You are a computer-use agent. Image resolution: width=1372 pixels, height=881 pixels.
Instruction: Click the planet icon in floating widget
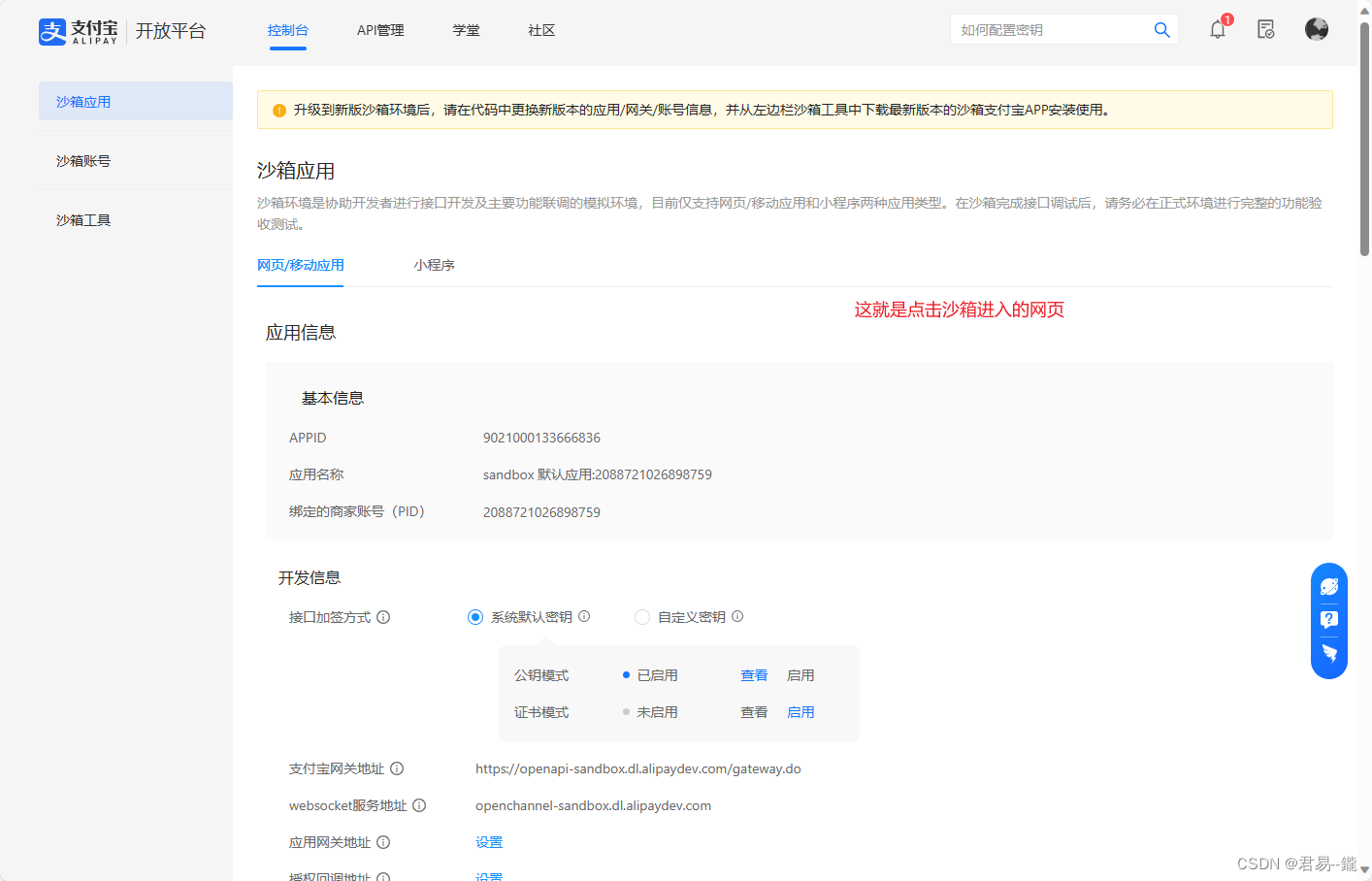coord(1329,587)
